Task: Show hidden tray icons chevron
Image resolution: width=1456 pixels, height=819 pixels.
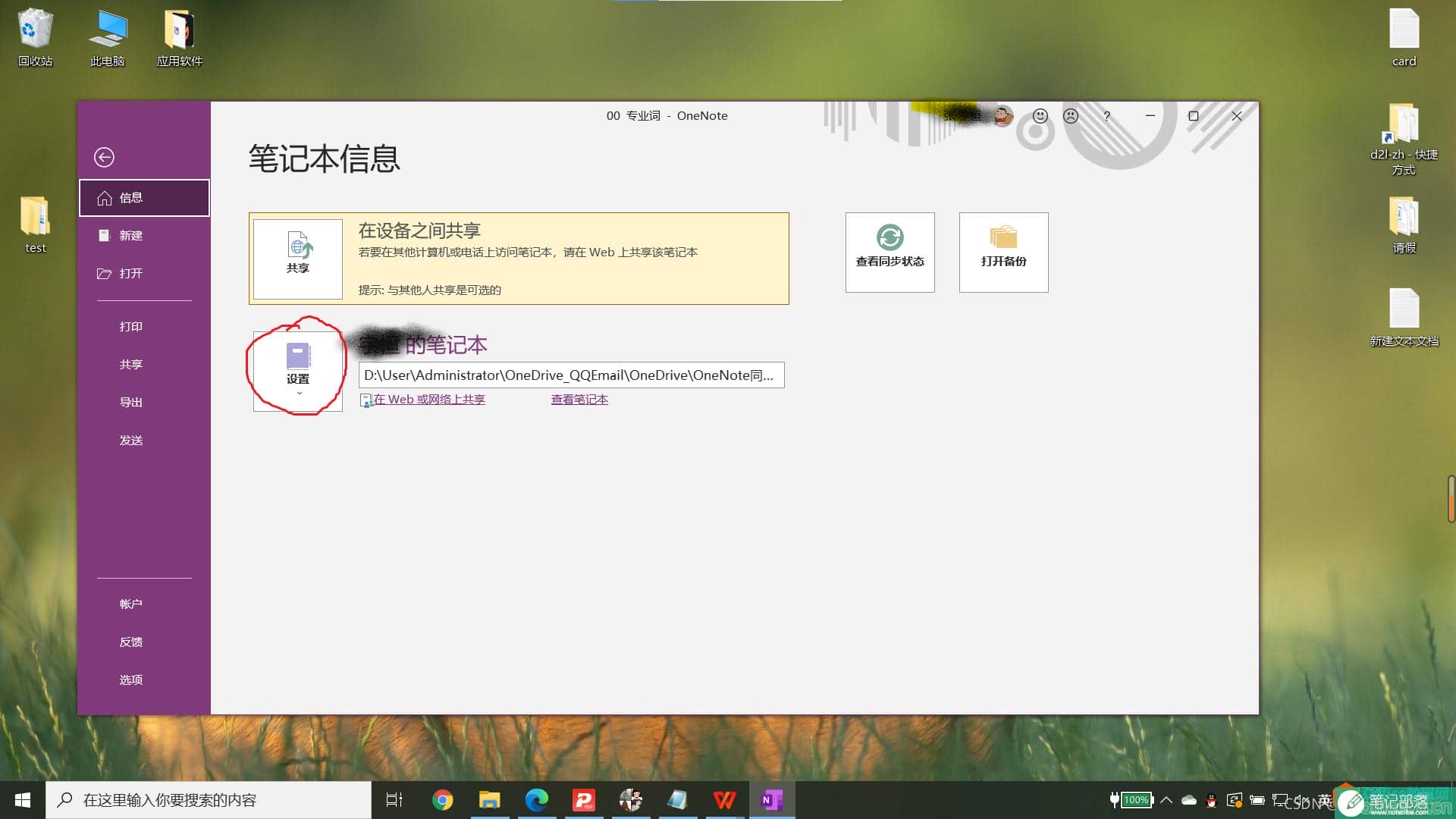Action: click(x=1166, y=800)
